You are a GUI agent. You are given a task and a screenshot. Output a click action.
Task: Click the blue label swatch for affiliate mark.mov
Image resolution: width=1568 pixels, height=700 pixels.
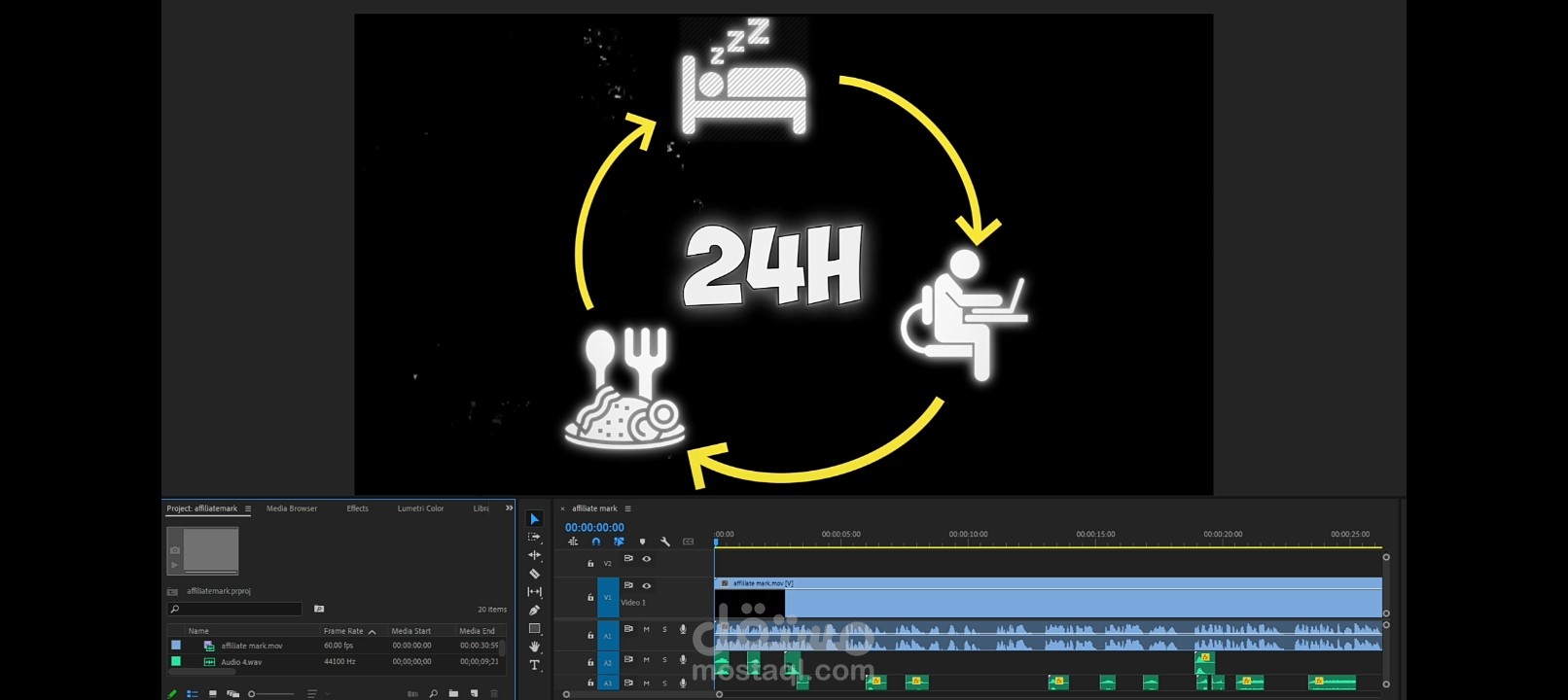pyautogui.click(x=176, y=645)
